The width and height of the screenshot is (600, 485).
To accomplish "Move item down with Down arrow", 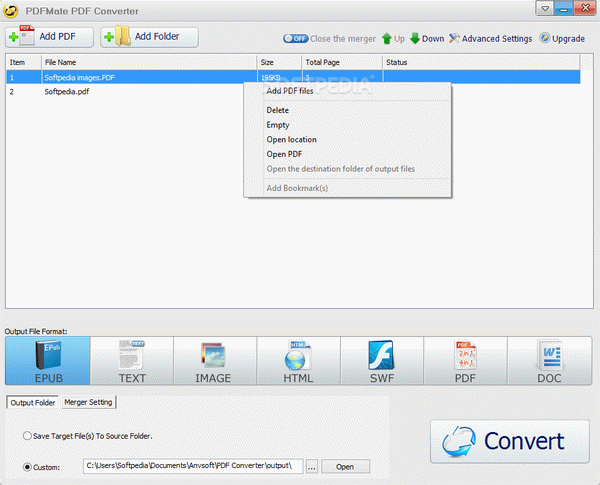I will click(427, 39).
